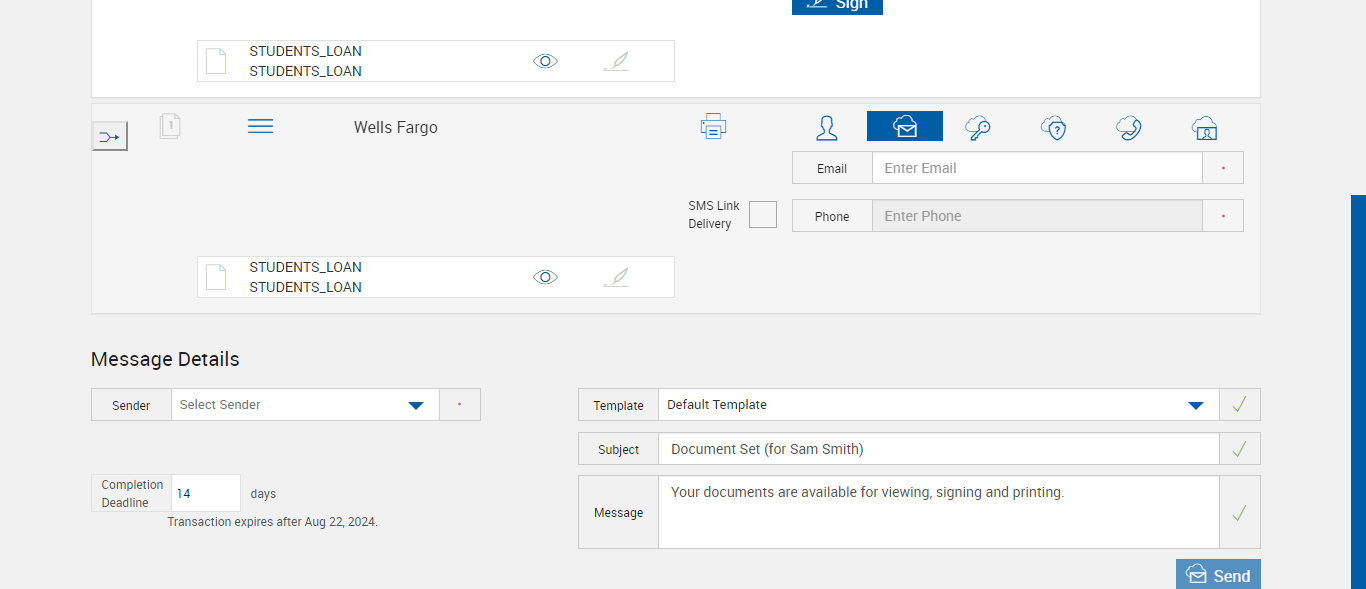Click the printer icon in Wells Fargo row
The height and width of the screenshot is (589, 1366).
713,127
